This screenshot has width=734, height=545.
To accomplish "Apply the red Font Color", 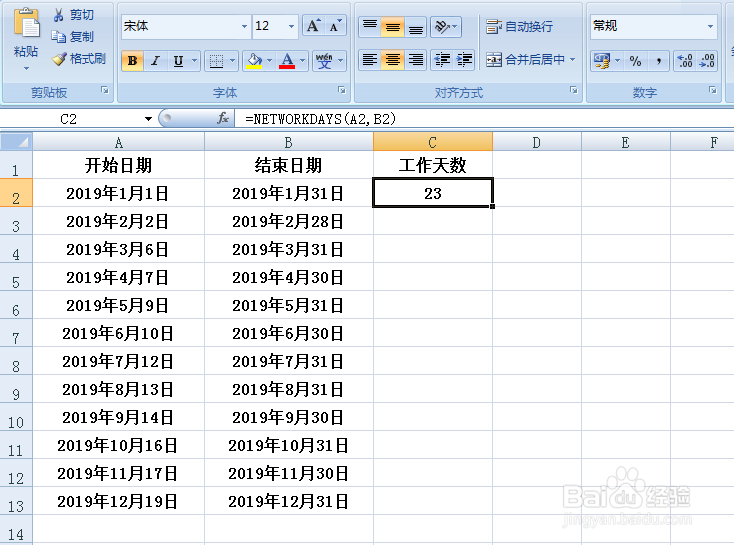I will pyautogui.click(x=287, y=61).
